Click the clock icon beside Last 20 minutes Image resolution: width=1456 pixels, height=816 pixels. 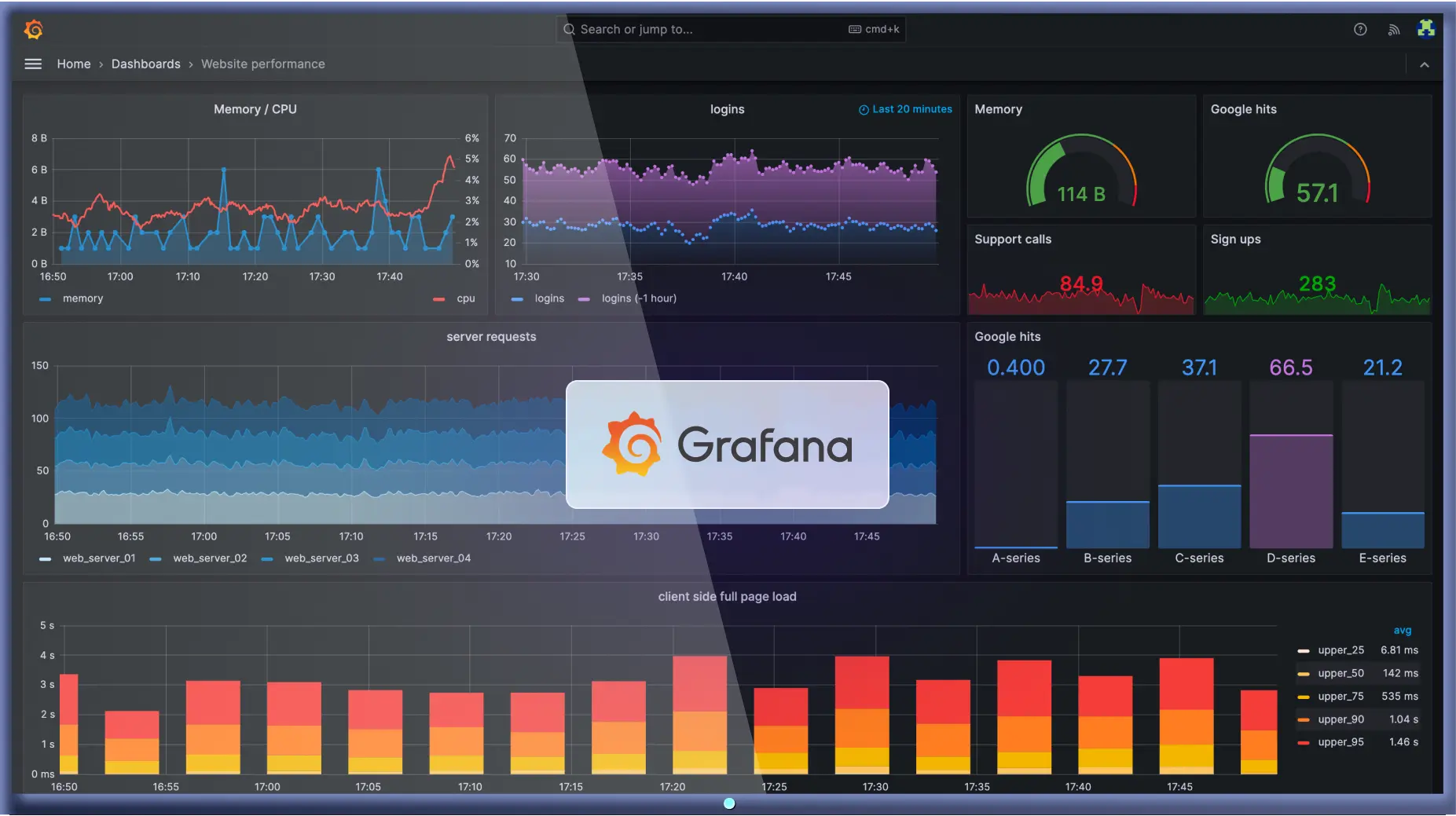pyautogui.click(x=864, y=110)
